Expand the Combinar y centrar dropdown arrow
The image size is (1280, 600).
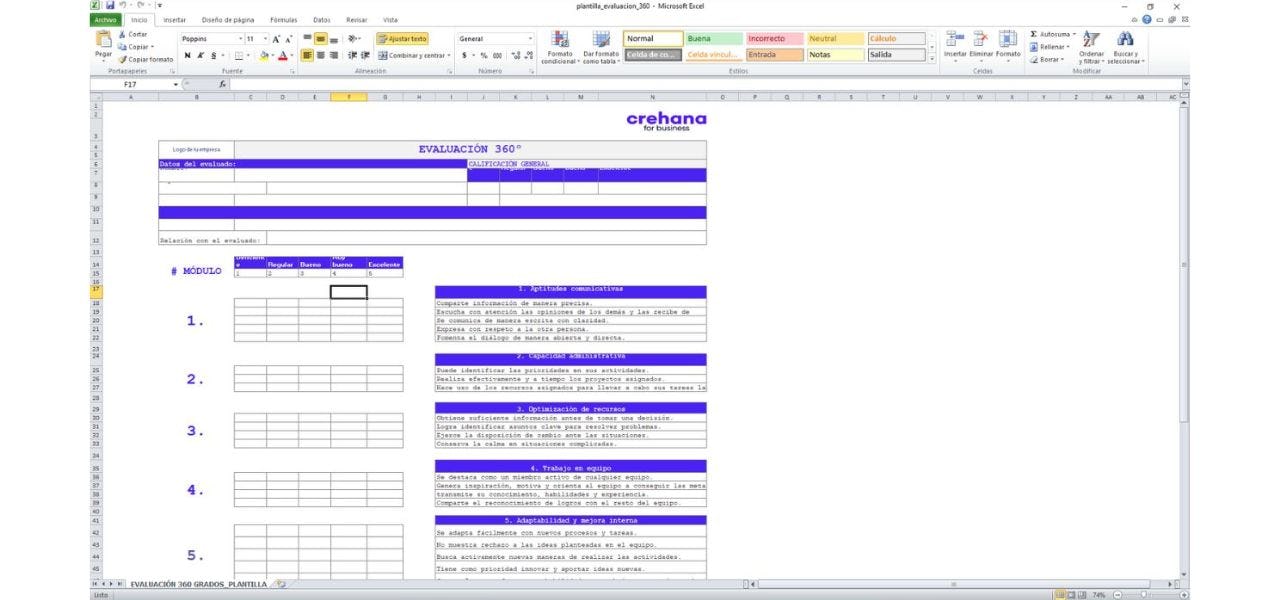[448, 55]
